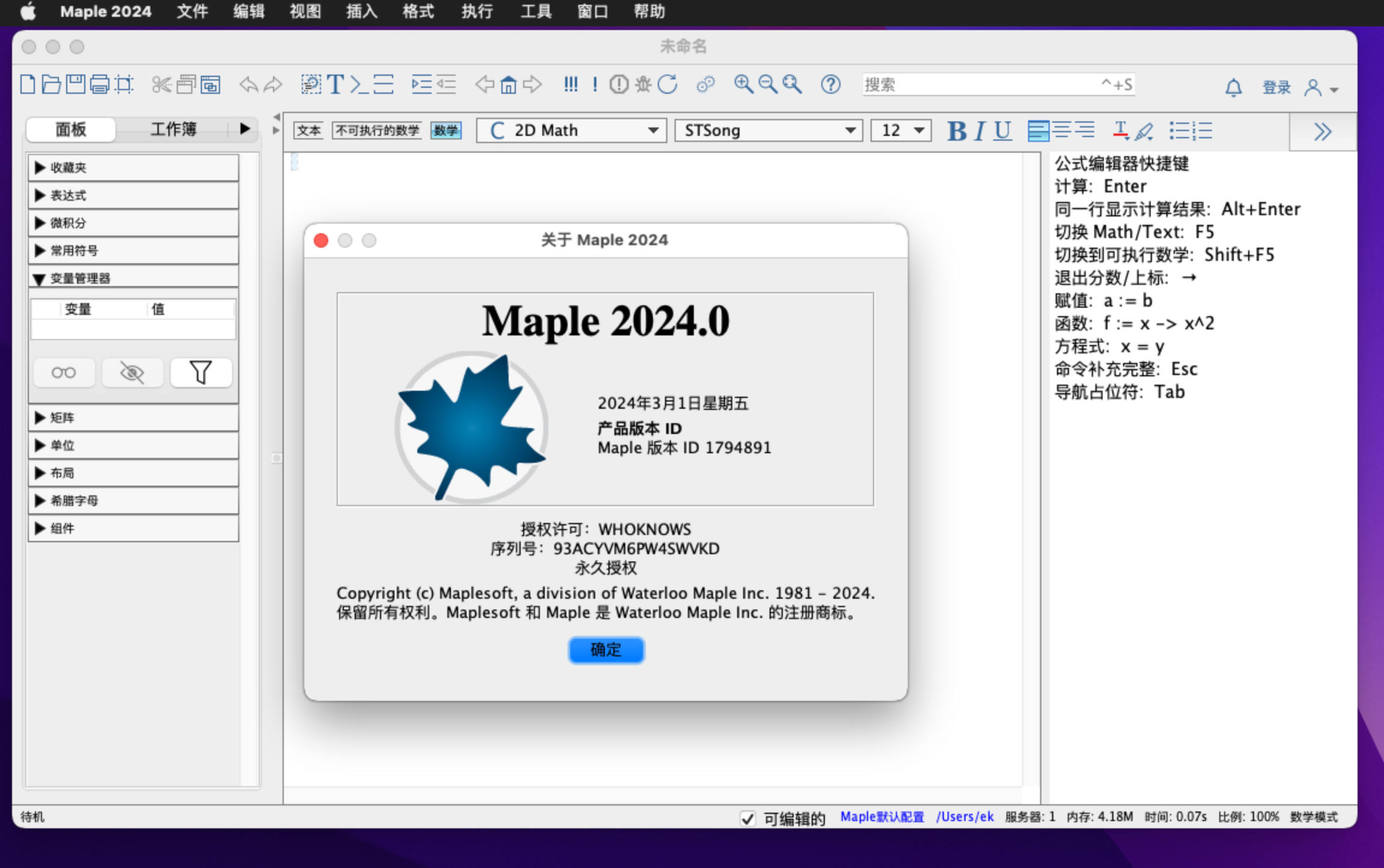Open the 帮助 menu
The width and height of the screenshot is (1384, 868).
click(x=649, y=11)
